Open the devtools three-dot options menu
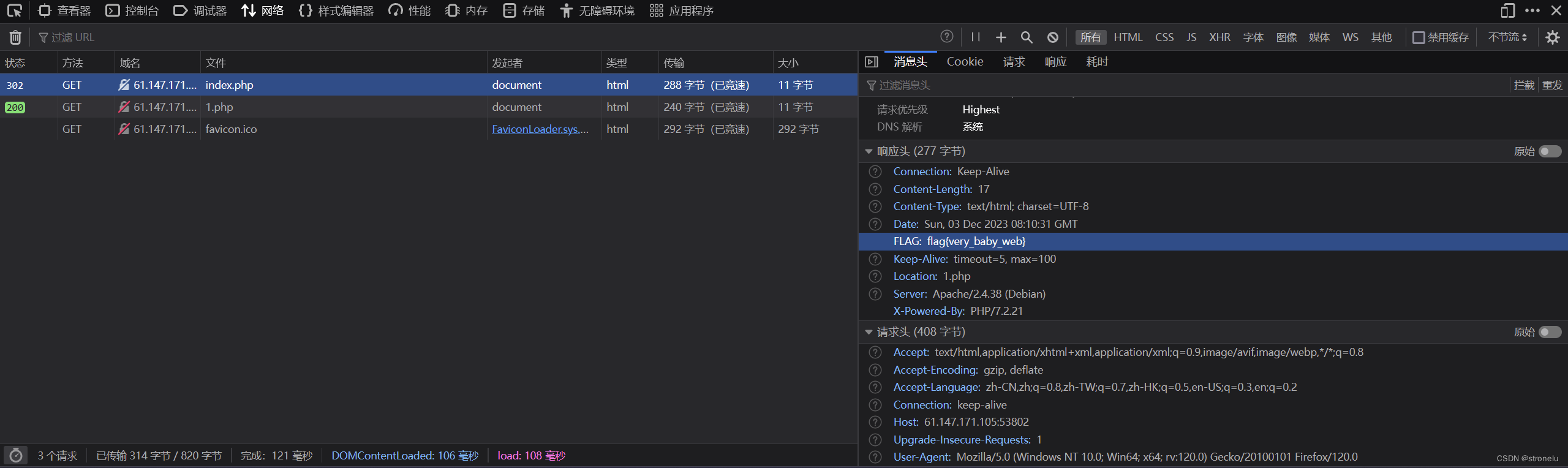1568x468 pixels. point(1532,11)
